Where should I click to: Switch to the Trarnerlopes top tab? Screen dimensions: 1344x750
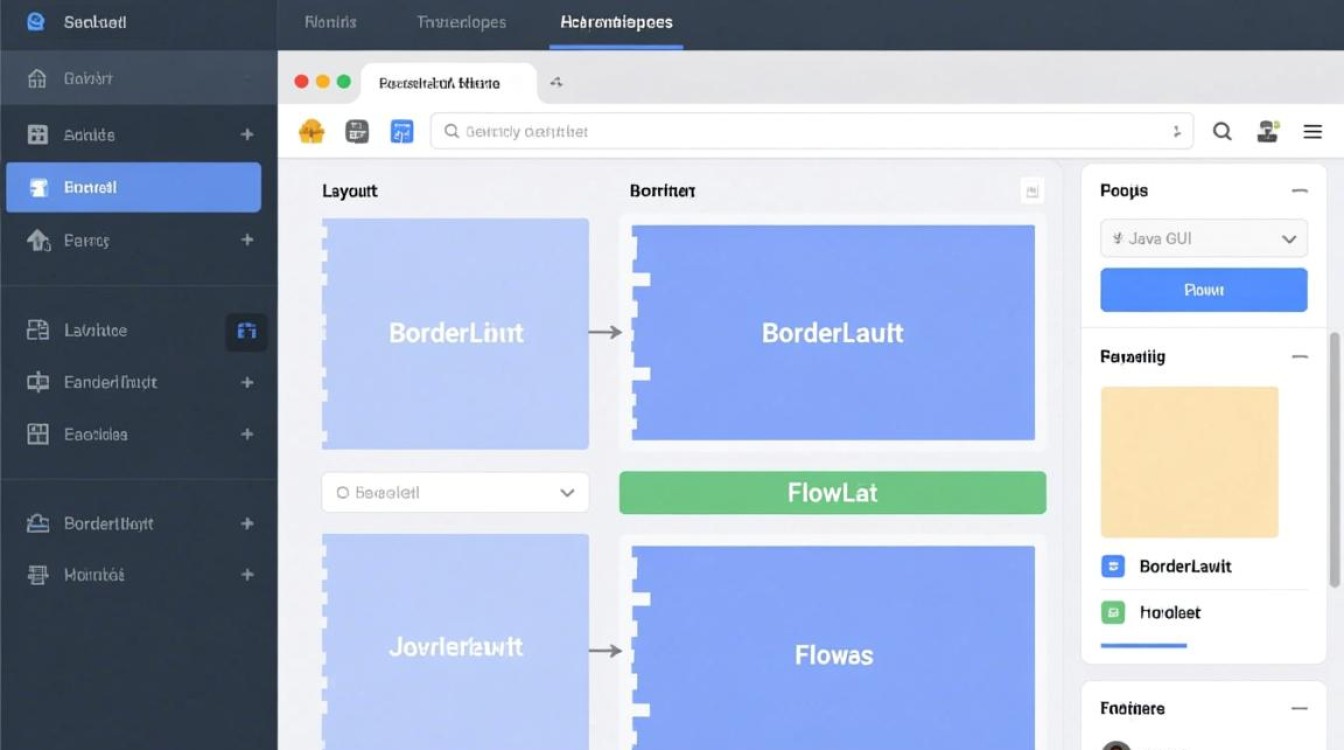pyautogui.click(x=461, y=22)
